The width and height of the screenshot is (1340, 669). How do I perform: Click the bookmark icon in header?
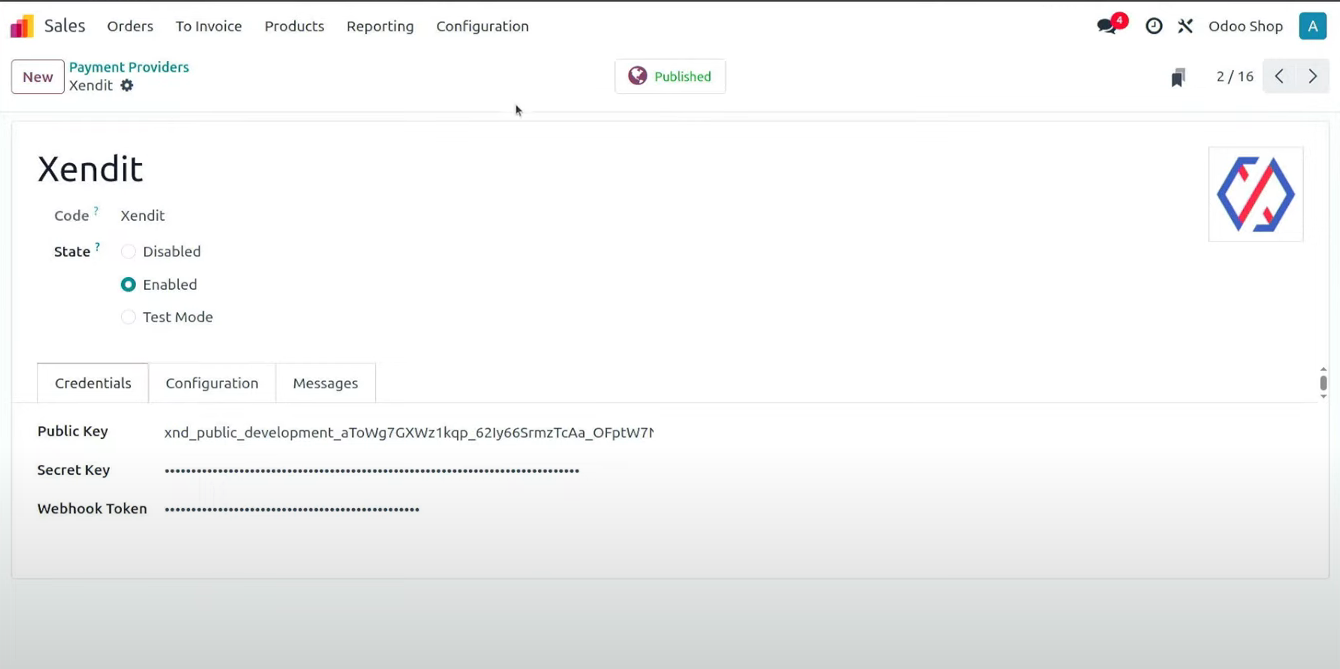(x=1178, y=77)
